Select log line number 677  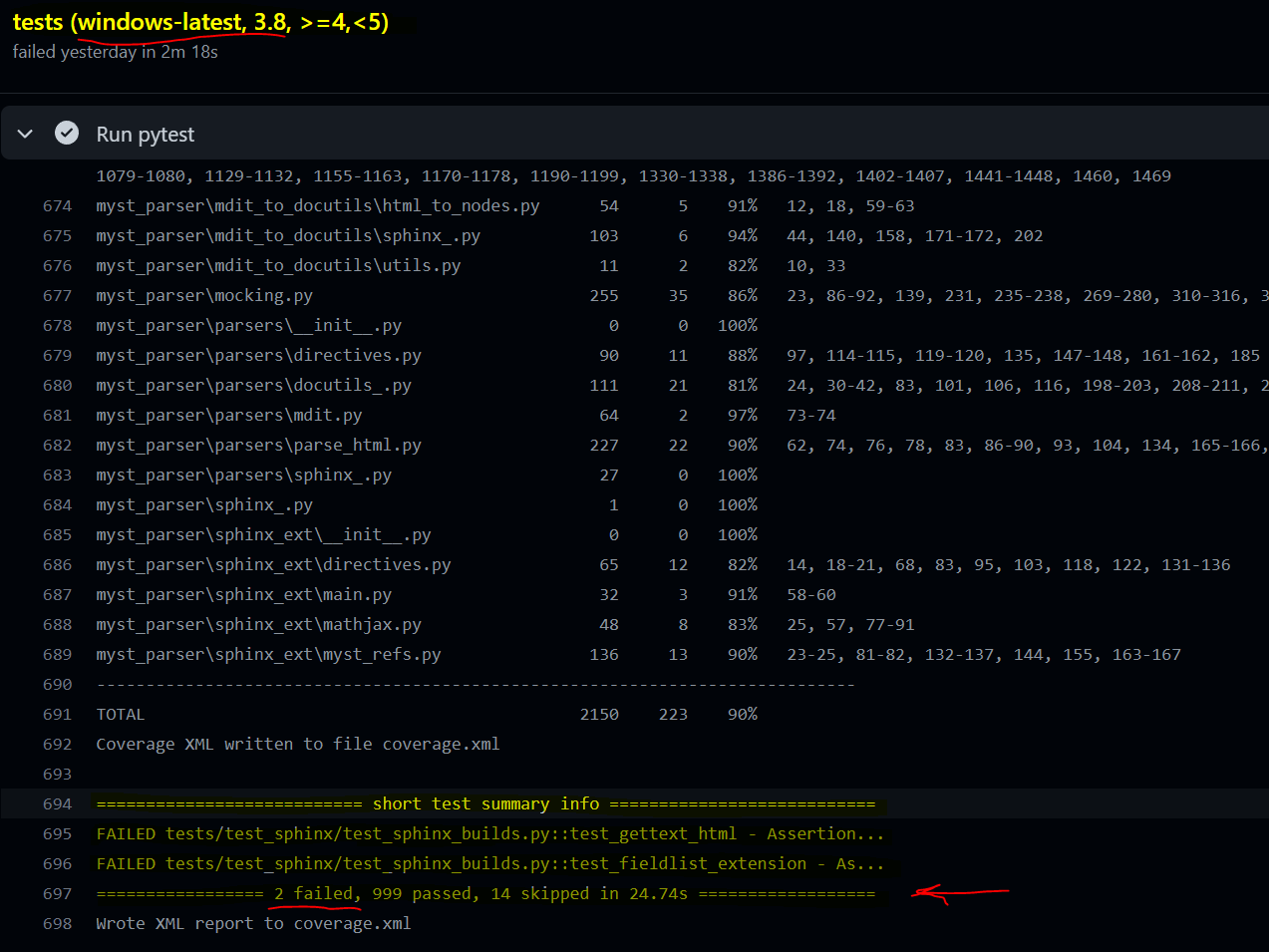pos(58,296)
